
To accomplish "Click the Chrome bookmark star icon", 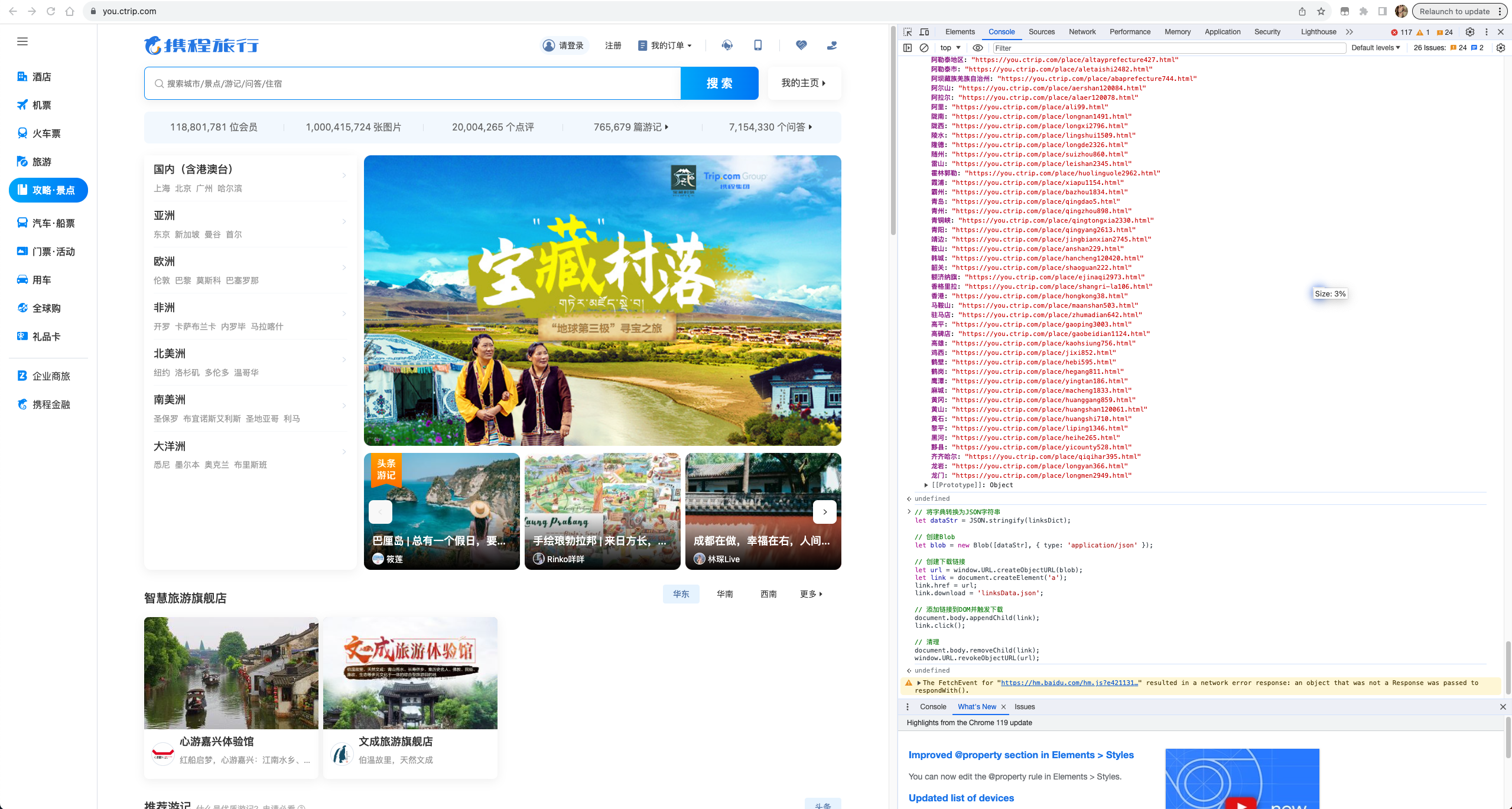I will coord(1321,11).
